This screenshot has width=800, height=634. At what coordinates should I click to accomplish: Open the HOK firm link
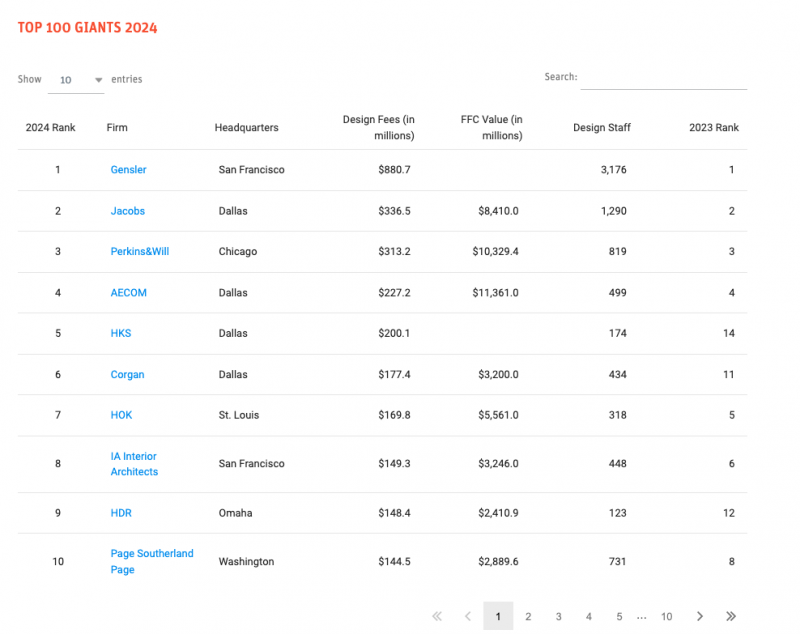[121, 415]
